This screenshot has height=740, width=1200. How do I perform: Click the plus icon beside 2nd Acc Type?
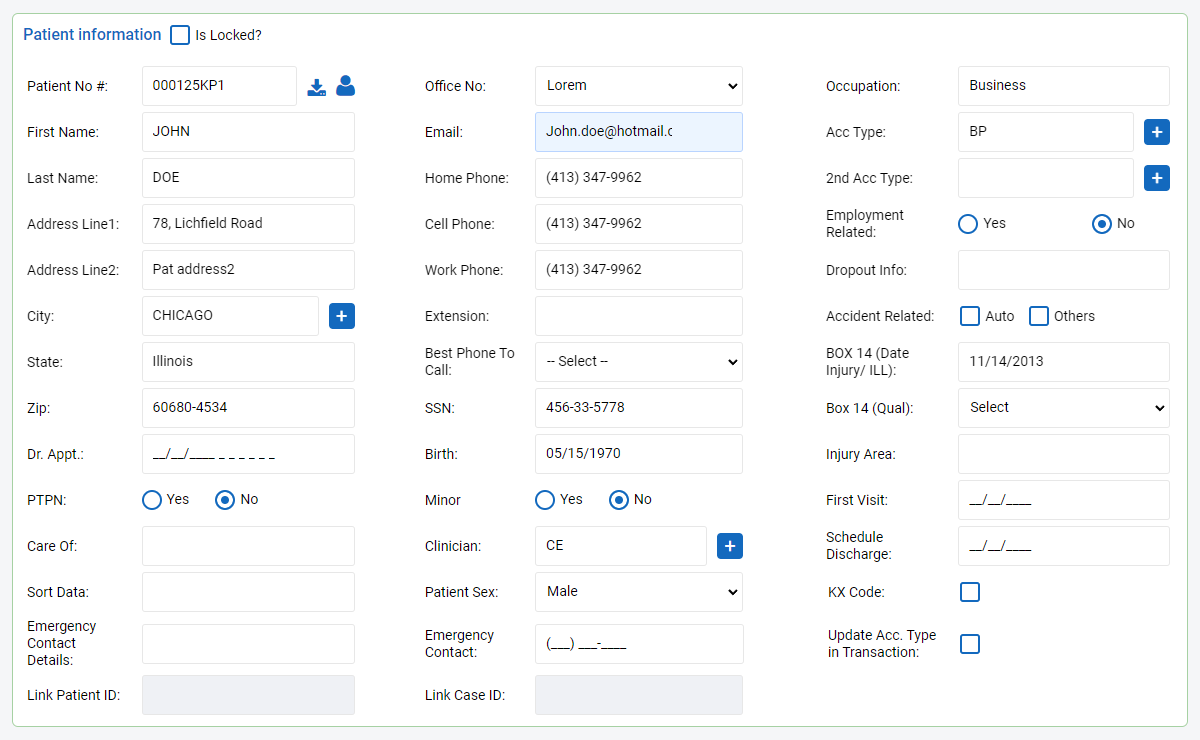(x=1156, y=177)
